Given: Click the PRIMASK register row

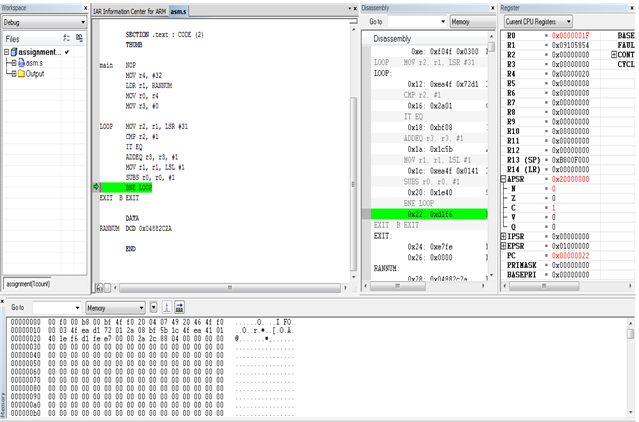Looking at the screenshot, I should click(x=550, y=265).
